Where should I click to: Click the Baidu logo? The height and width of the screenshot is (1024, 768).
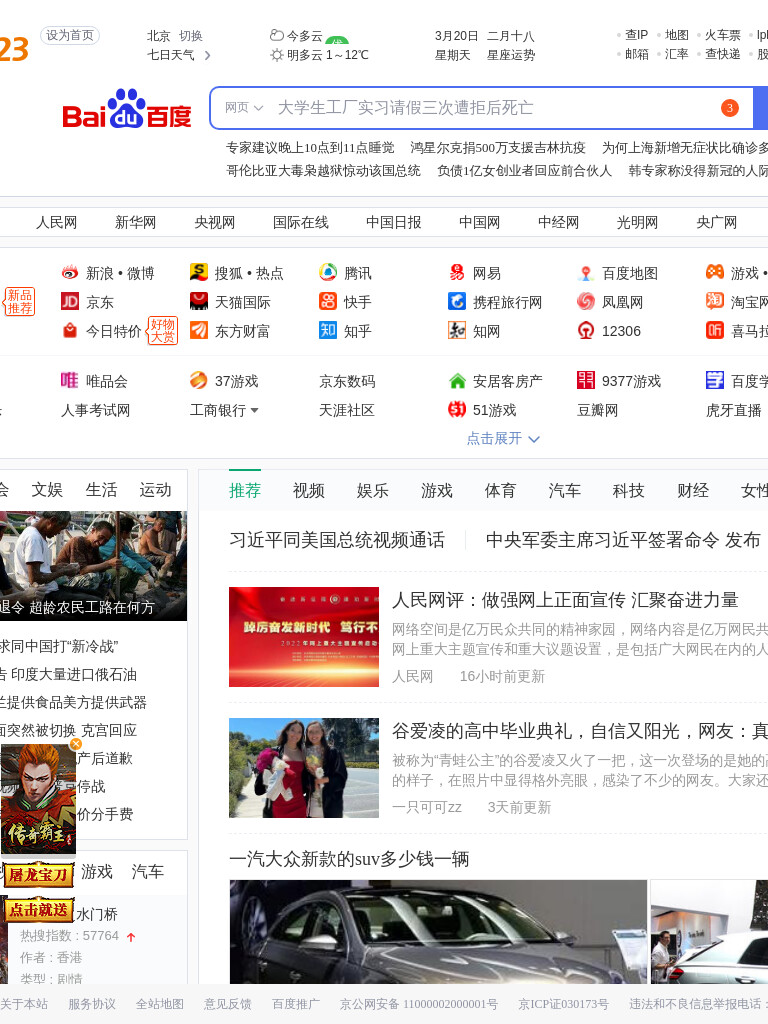[x=127, y=110]
